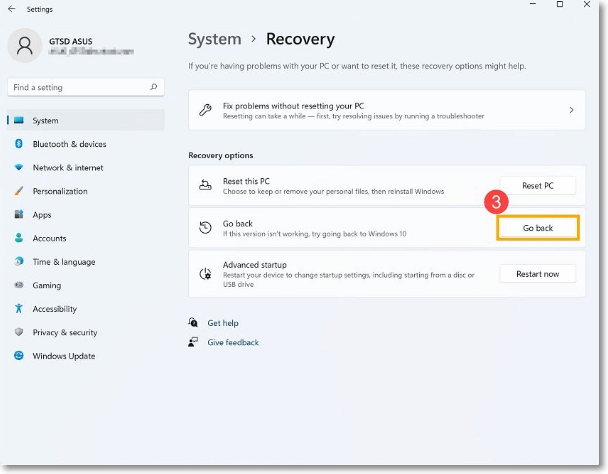
Task: Expand Fix problems without resetting chevron
Action: click(x=571, y=110)
